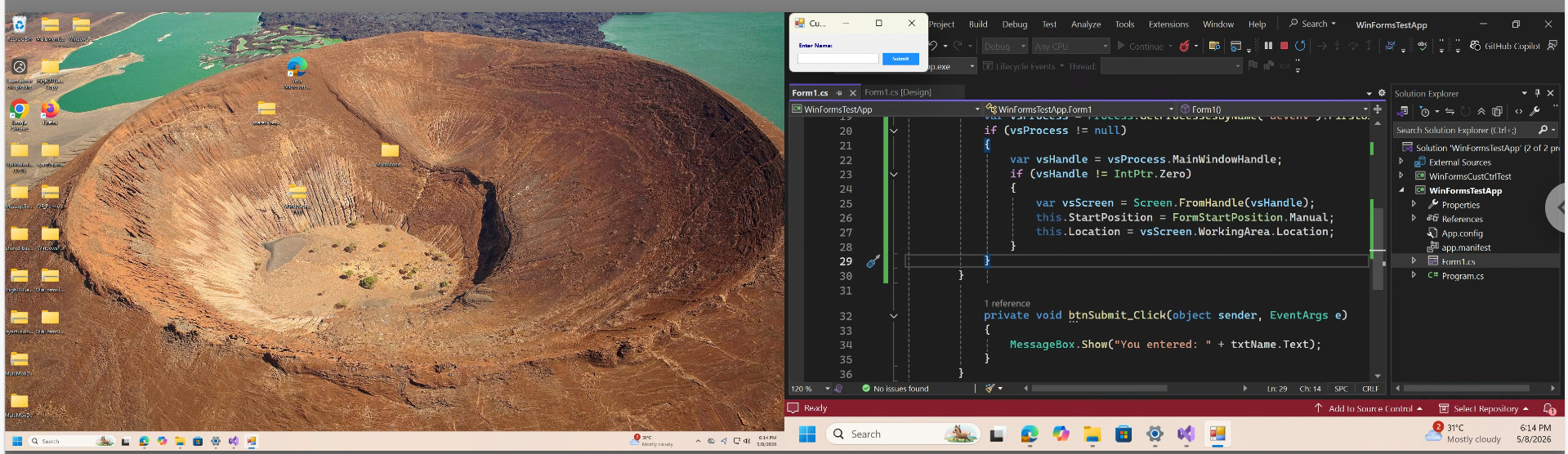
Task: Restart debugging with the circular arrow icon
Action: click(x=1300, y=46)
